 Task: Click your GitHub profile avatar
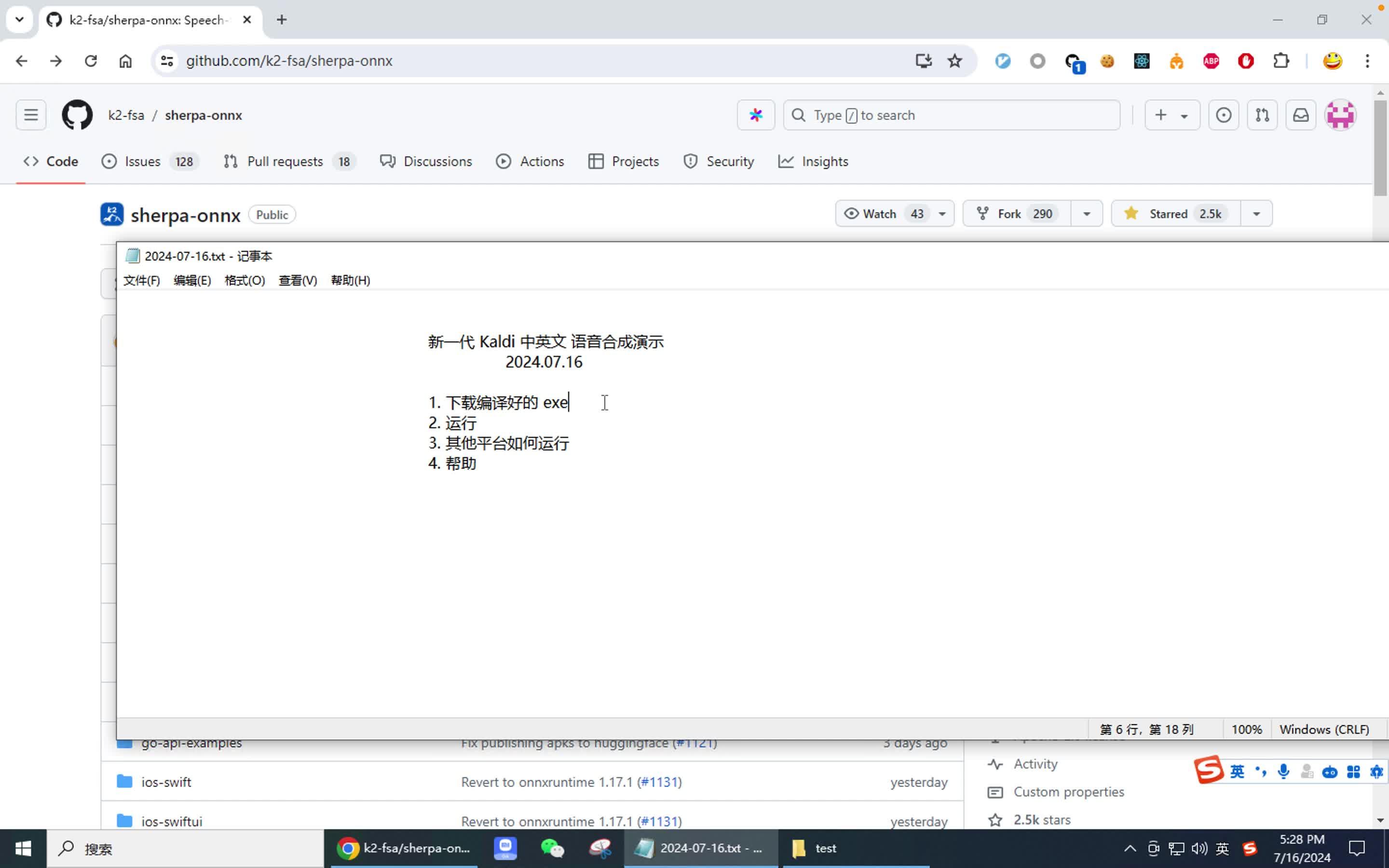coord(1341,114)
